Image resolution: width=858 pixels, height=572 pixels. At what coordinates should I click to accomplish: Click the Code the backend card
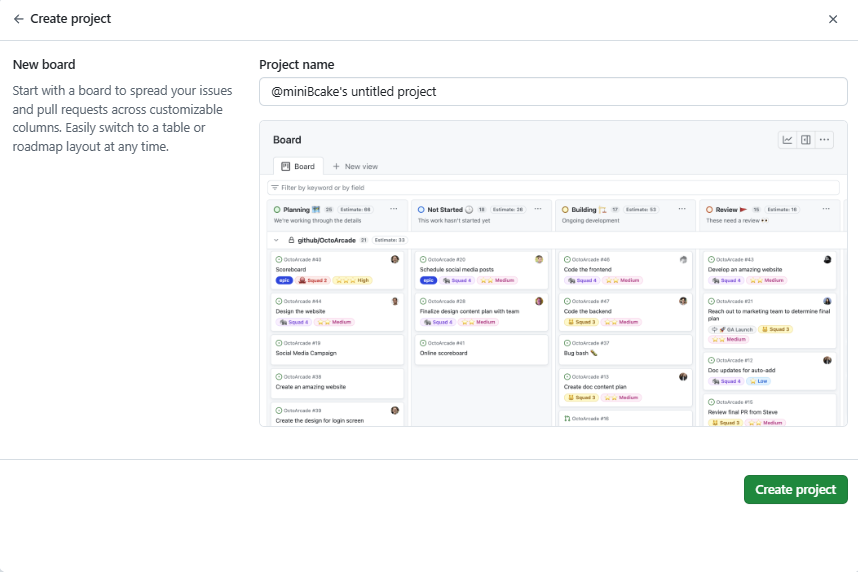(x=625, y=312)
